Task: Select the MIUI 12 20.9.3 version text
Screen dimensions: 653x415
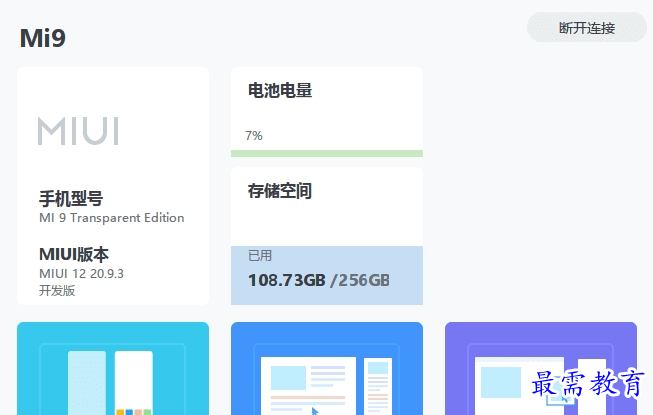Action: (81, 273)
